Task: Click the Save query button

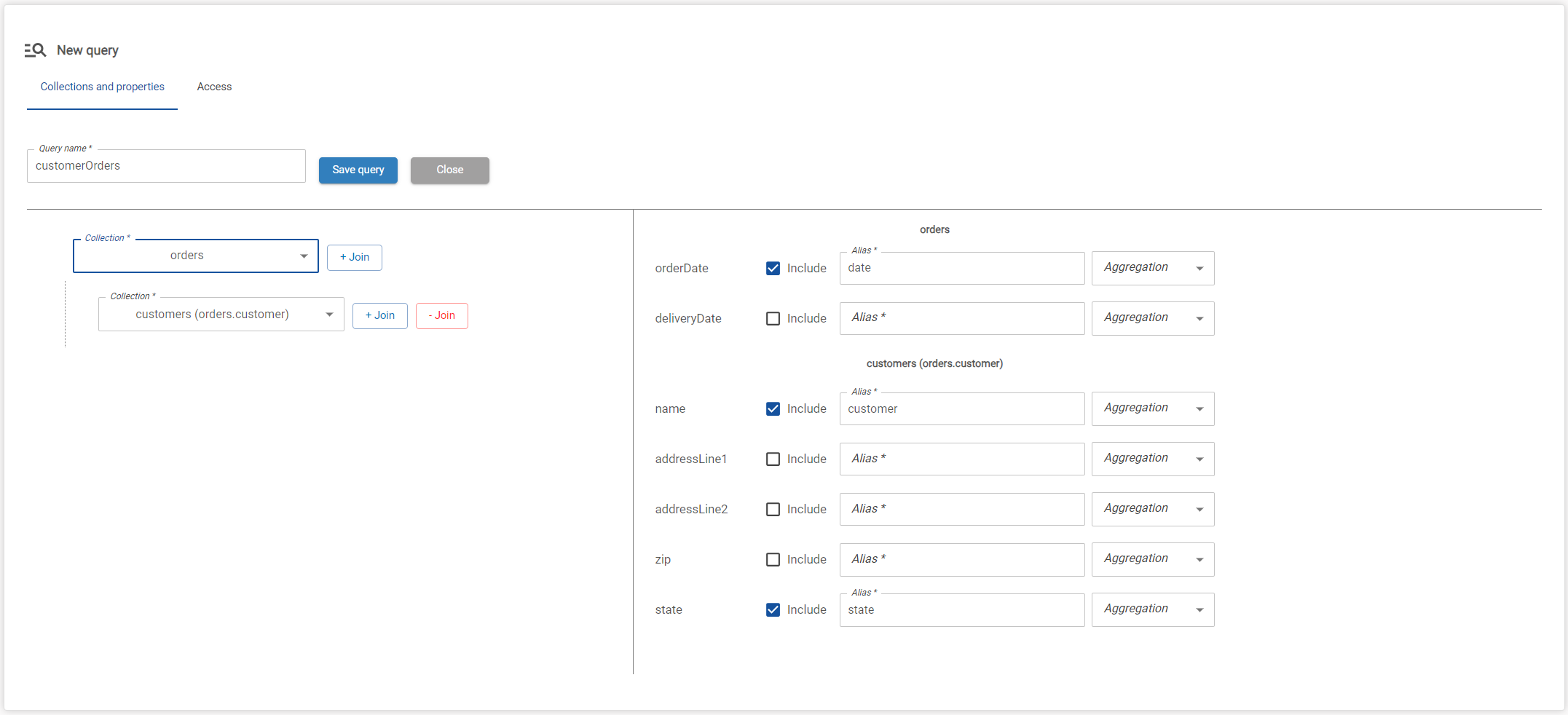Action: pos(358,170)
